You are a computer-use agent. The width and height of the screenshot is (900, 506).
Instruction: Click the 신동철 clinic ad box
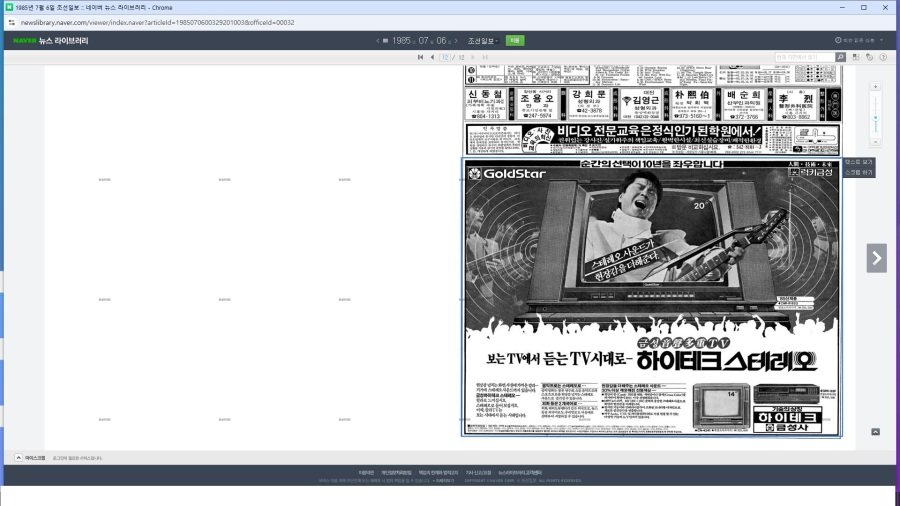[485, 104]
